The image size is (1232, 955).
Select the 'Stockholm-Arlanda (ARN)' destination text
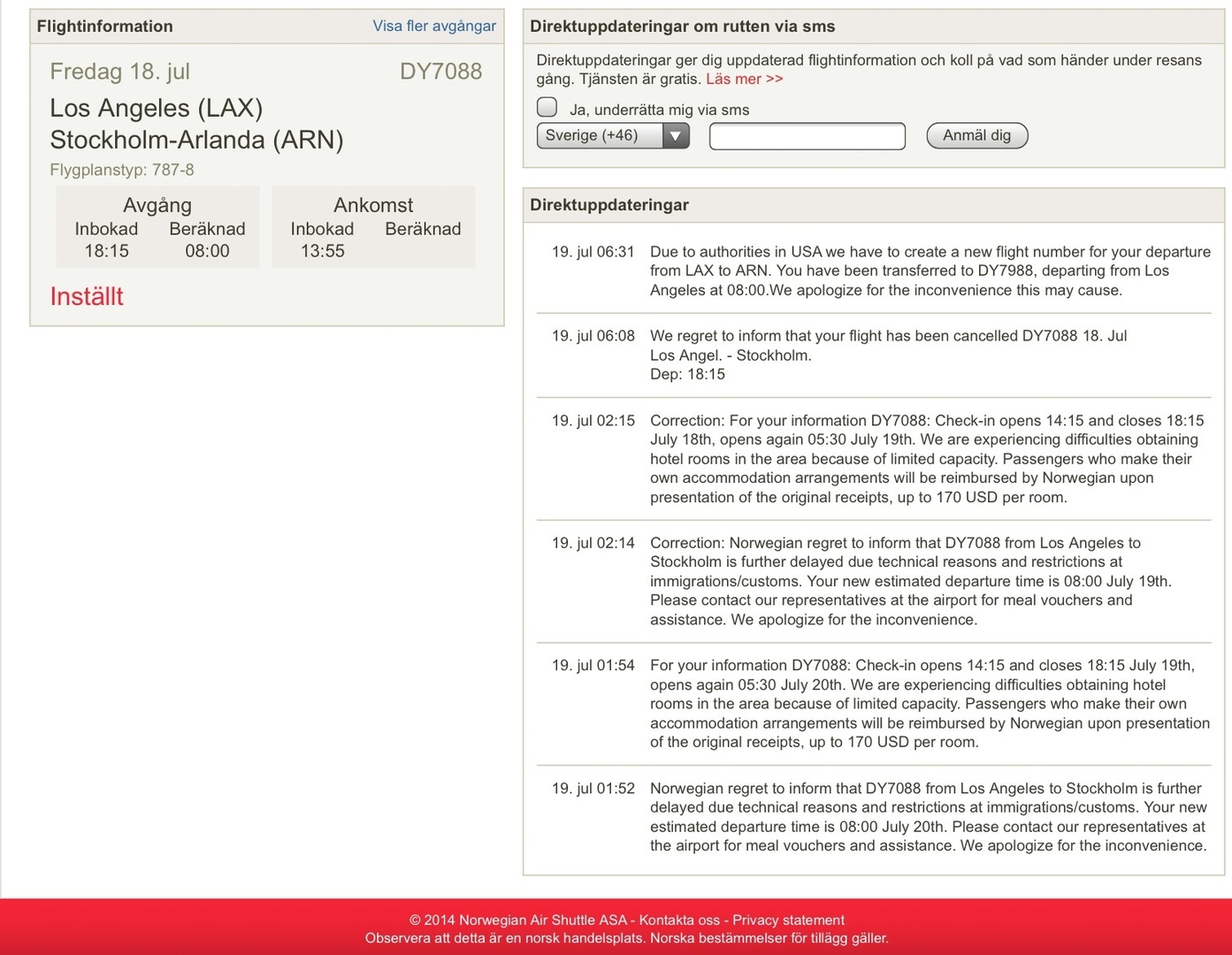pos(196,140)
